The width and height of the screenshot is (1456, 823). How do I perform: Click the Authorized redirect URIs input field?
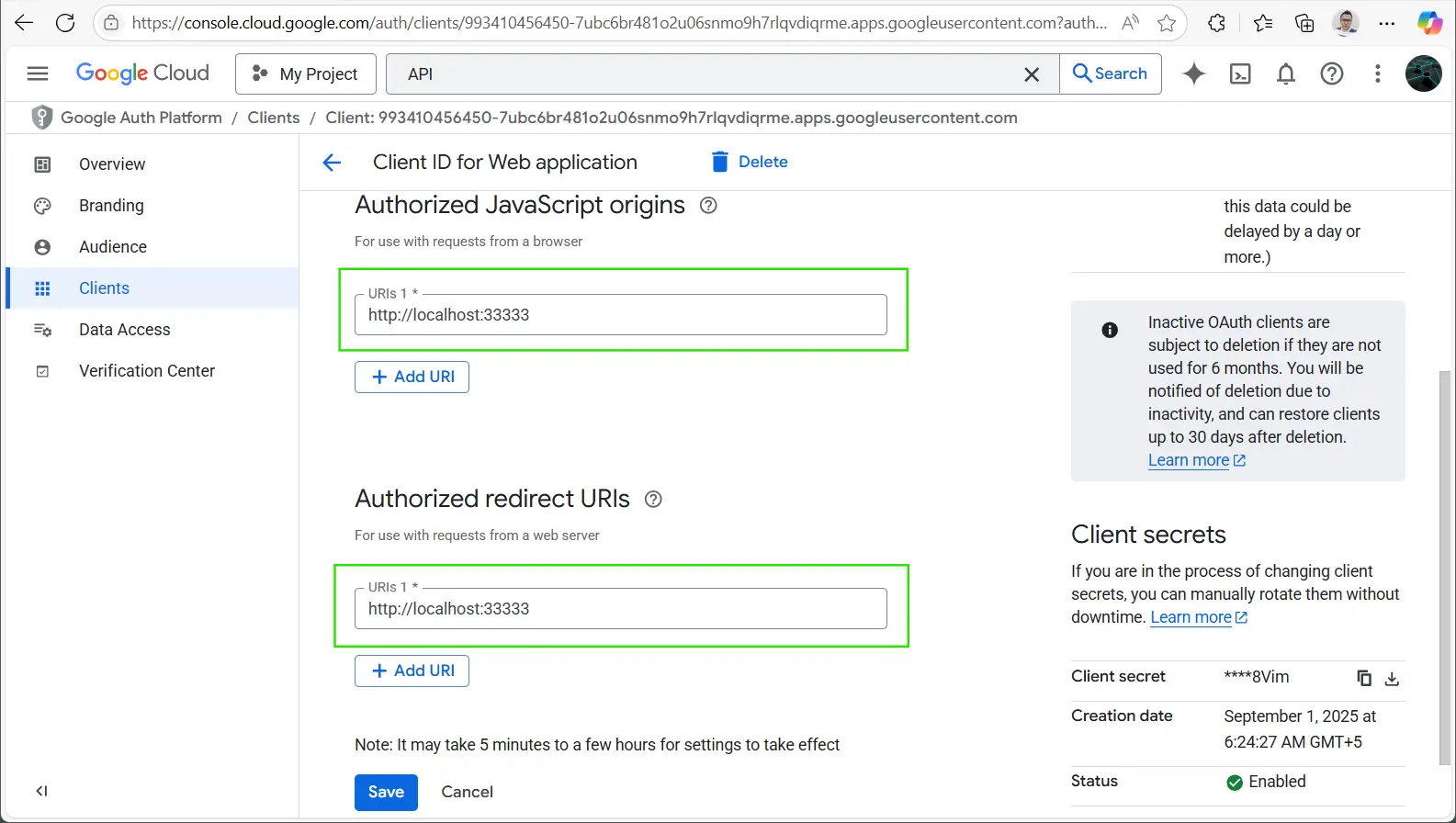(x=620, y=609)
